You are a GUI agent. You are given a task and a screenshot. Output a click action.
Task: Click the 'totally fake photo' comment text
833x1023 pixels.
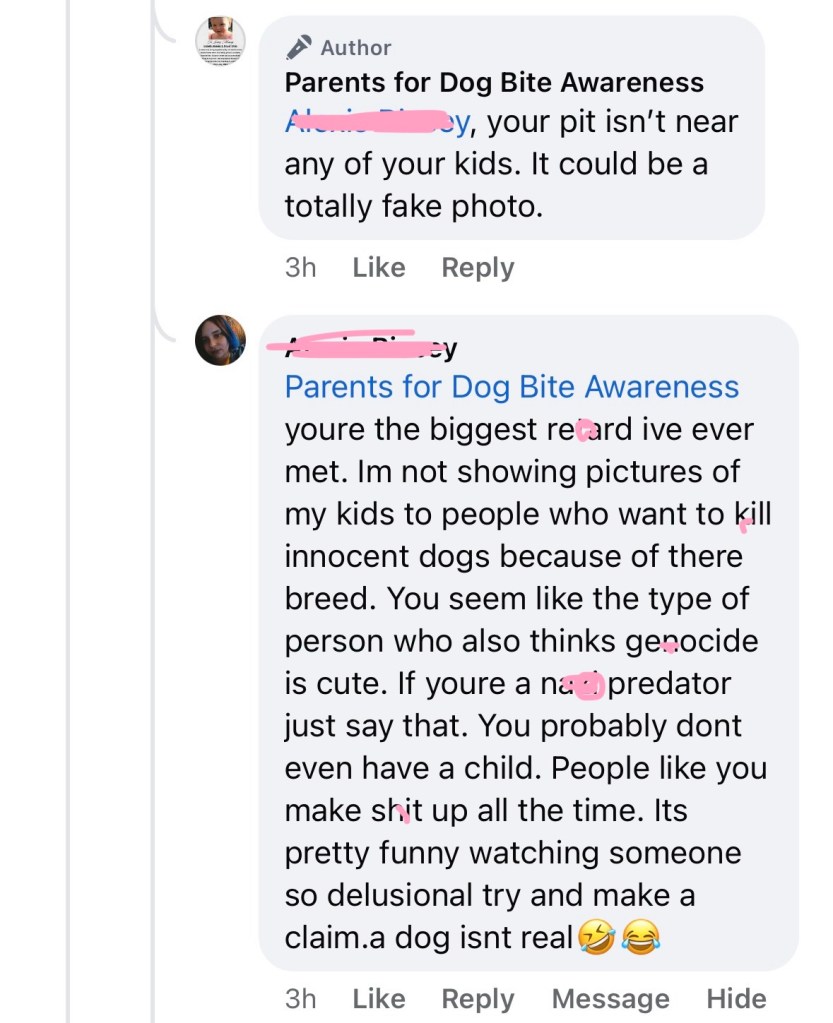pos(412,205)
